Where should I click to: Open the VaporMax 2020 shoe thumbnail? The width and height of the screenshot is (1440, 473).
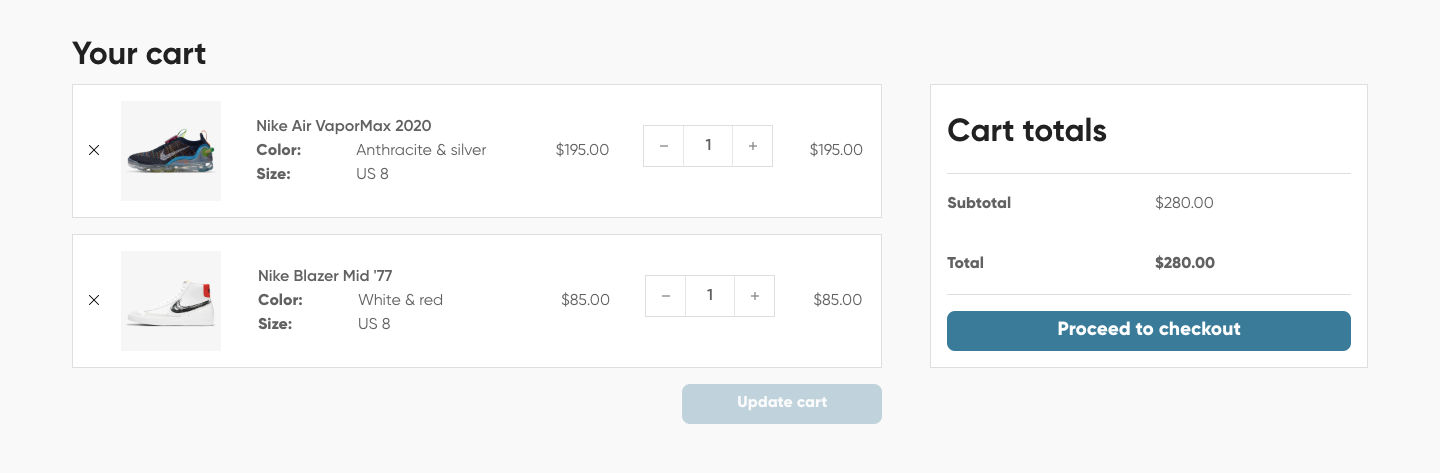pos(171,151)
